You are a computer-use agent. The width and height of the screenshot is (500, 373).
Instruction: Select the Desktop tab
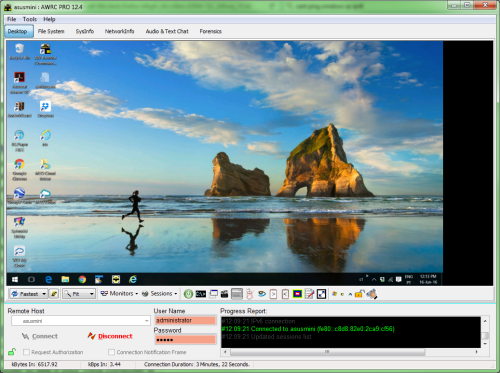[18, 31]
